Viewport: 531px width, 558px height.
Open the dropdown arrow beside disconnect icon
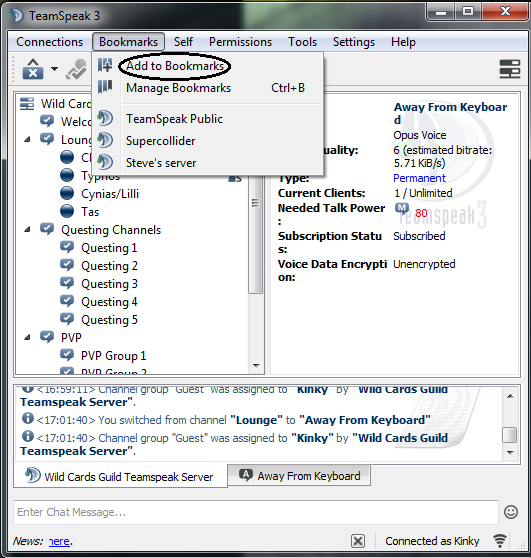pos(54,68)
